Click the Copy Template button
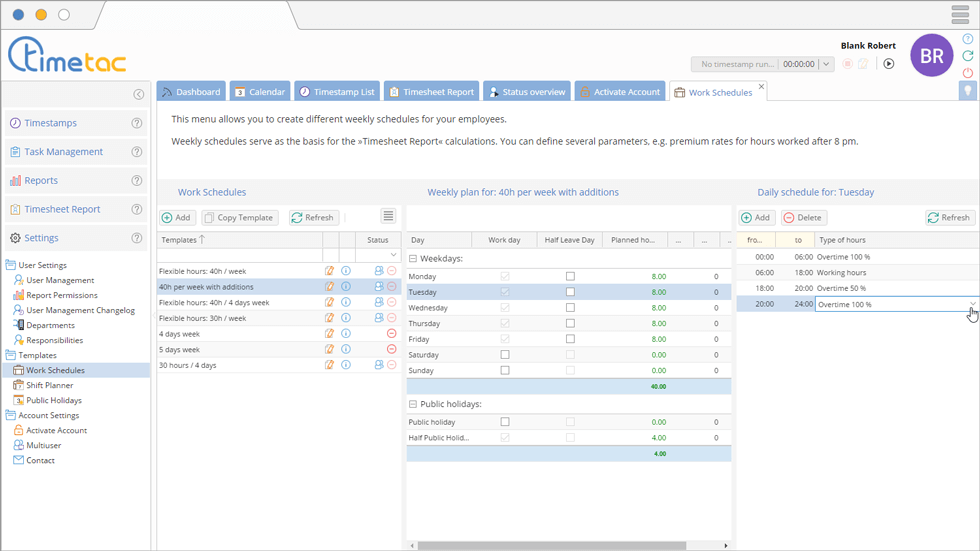The image size is (980, 551). 240,218
